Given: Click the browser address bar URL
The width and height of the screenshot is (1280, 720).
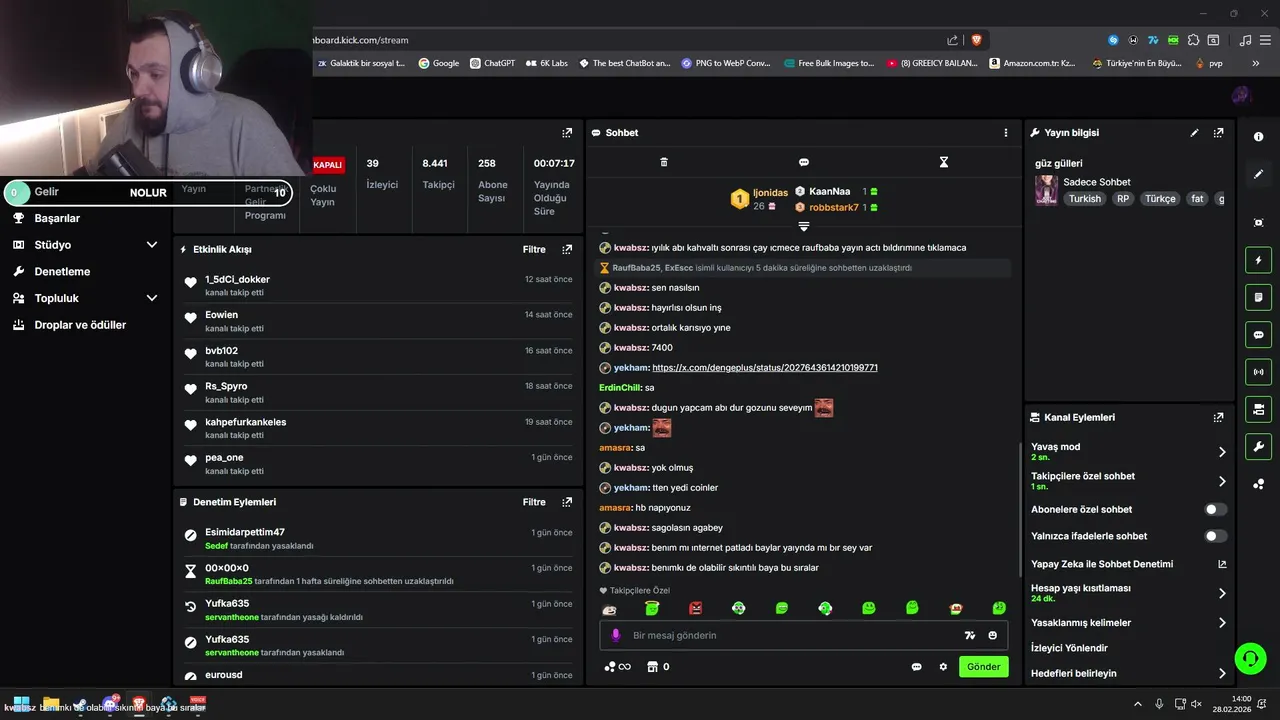Looking at the screenshot, I should tap(360, 40).
